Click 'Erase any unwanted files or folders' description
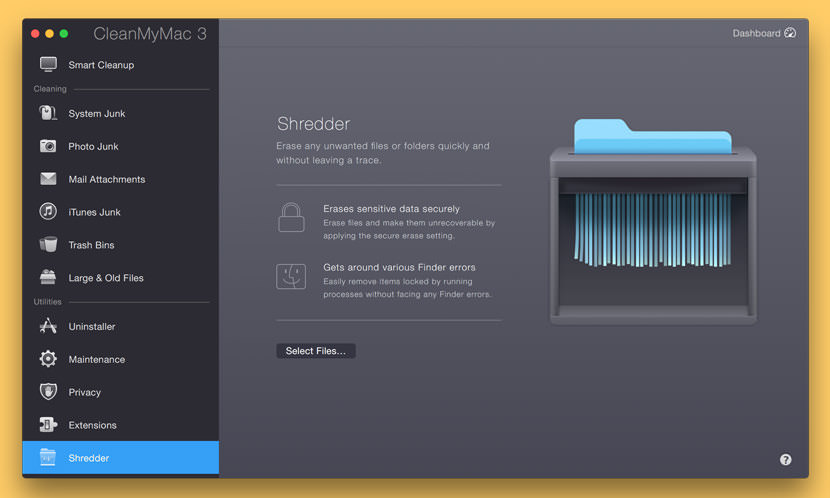Screen dimensions: 830x498 pos(383,152)
